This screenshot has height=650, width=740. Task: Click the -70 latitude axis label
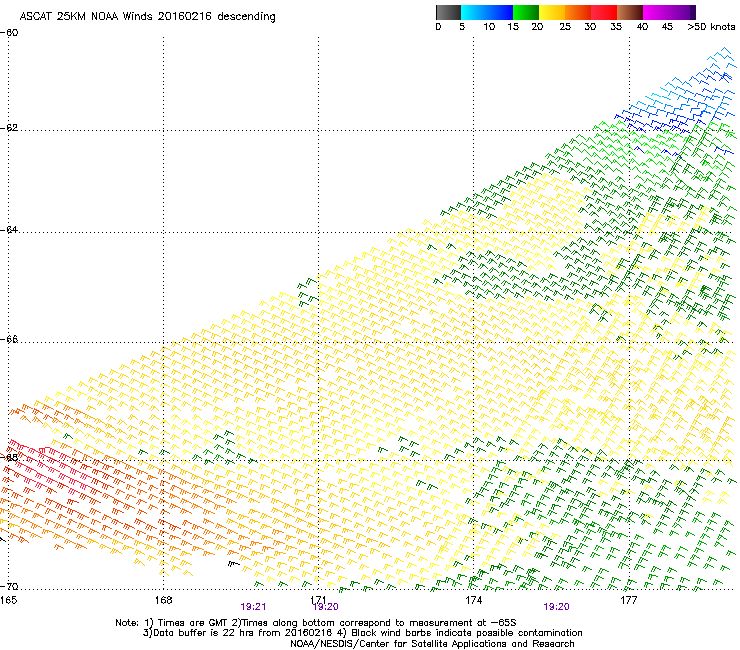click(9, 587)
